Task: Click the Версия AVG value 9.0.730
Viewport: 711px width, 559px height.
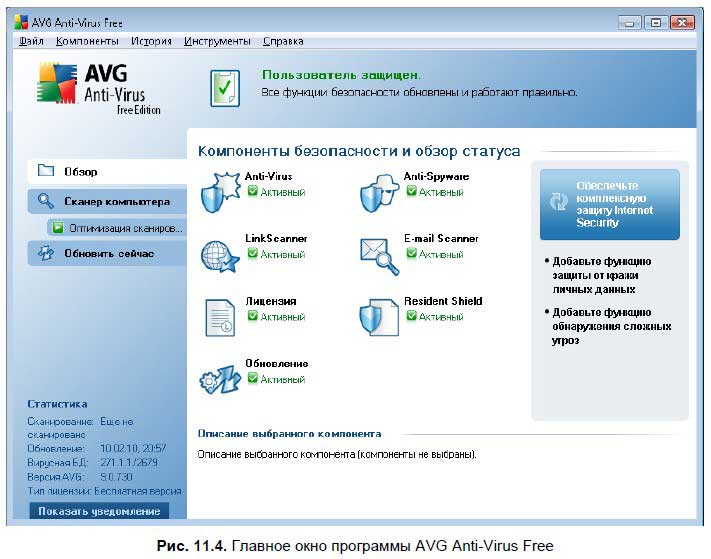Action: [x=116, y=477]
